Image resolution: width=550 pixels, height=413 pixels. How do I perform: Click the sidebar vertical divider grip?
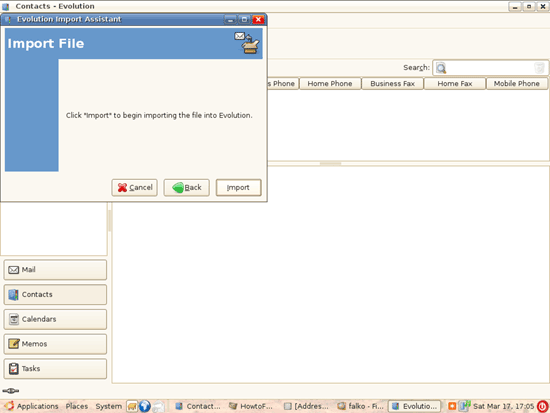[x=109, y=221]
